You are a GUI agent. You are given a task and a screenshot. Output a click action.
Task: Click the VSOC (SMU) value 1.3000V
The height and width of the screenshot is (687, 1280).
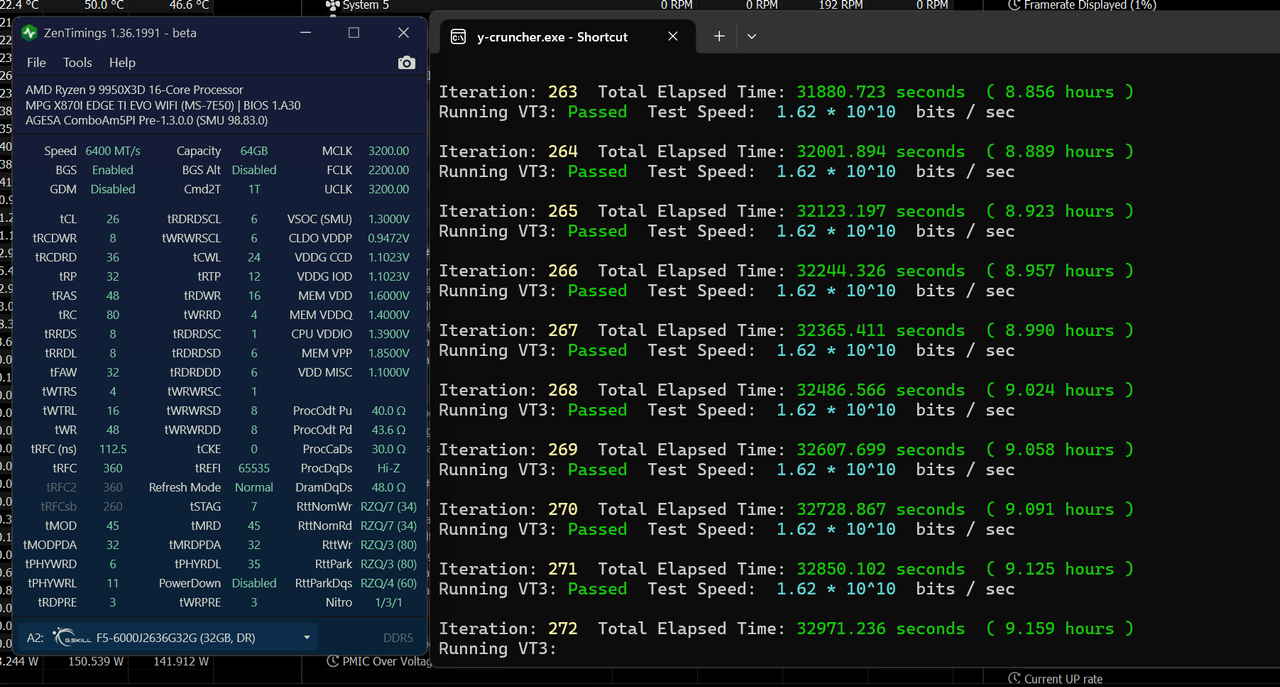(x=388, y=219)
